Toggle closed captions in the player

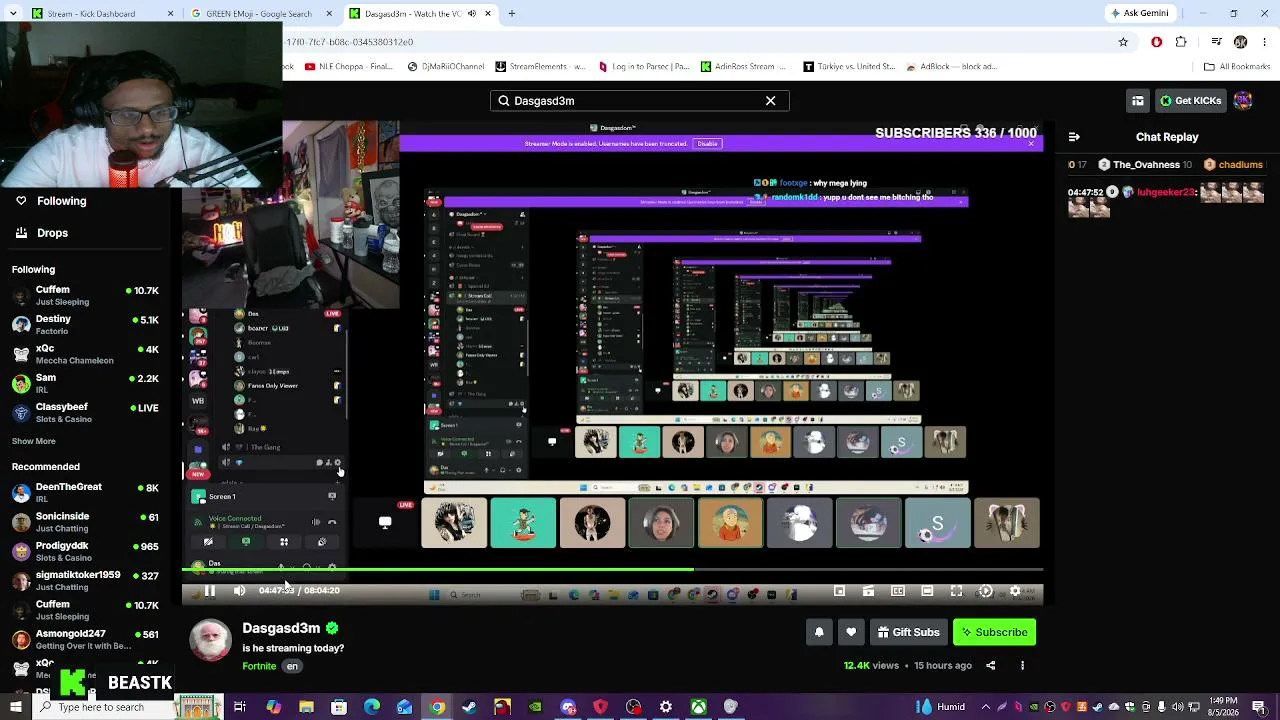(x=898, y=591)
